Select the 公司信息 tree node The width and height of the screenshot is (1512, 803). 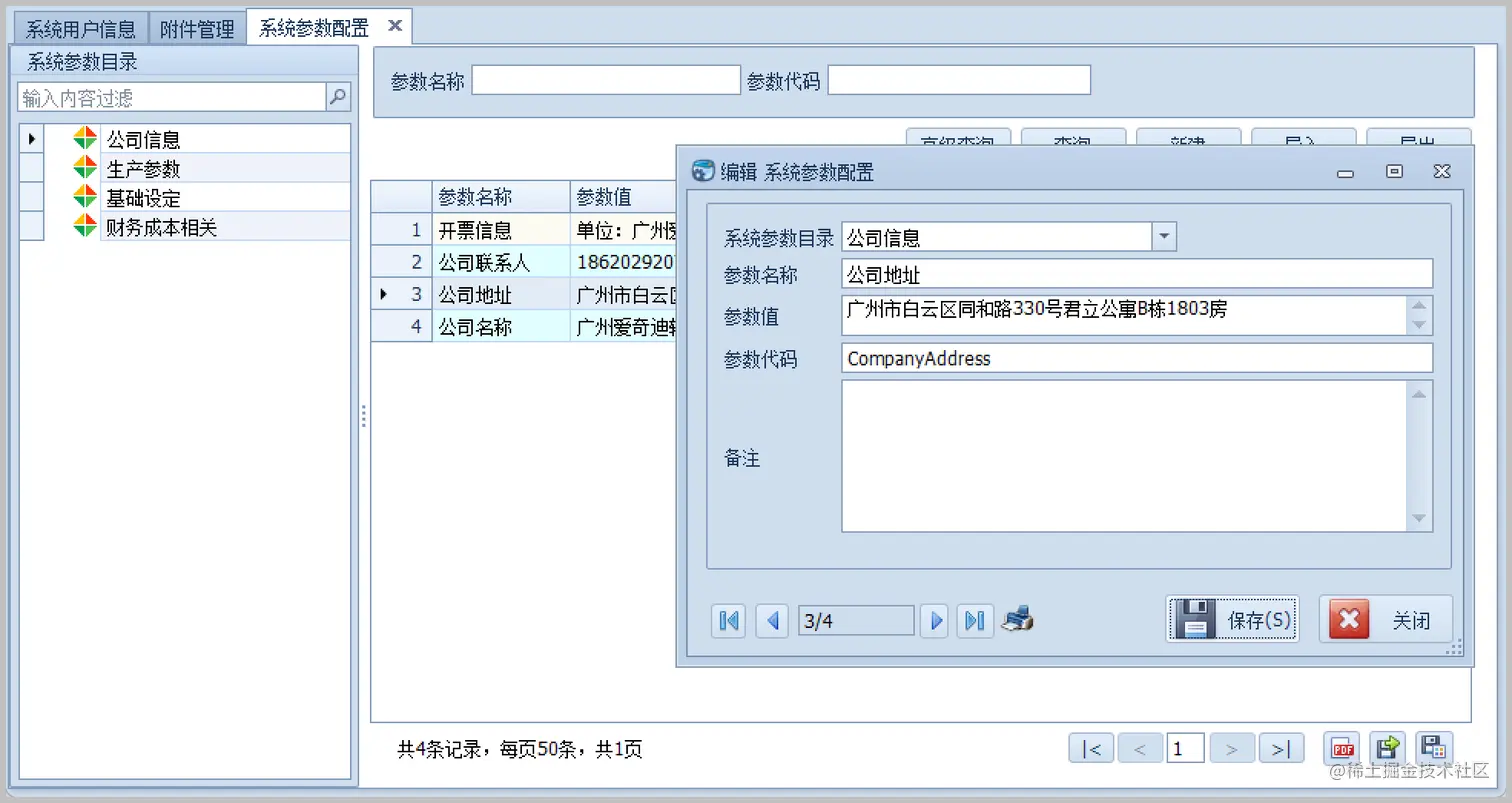144,139
